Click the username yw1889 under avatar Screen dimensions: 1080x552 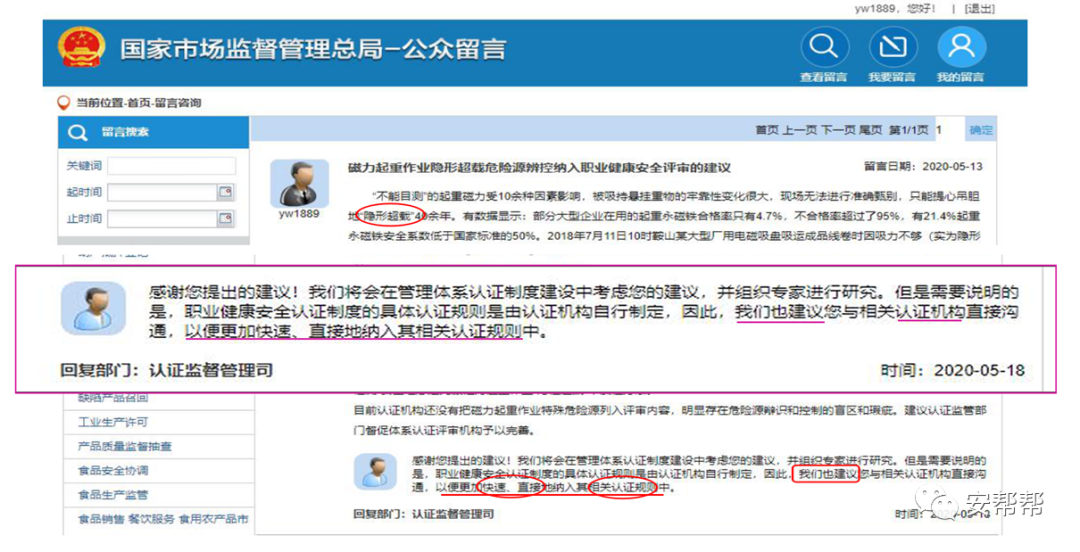[x=299, y=214]
